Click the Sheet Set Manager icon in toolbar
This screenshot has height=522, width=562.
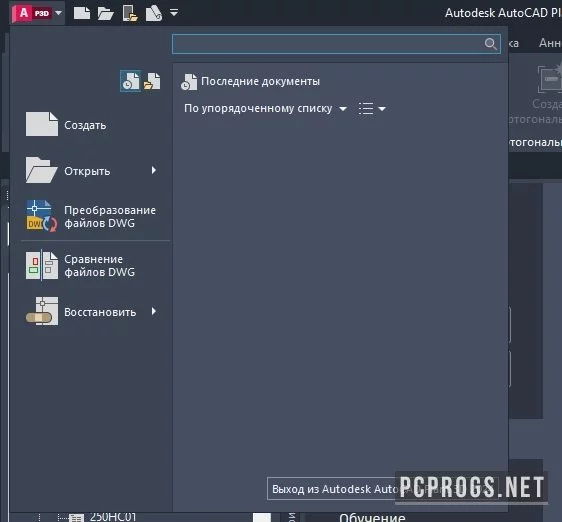154,13
